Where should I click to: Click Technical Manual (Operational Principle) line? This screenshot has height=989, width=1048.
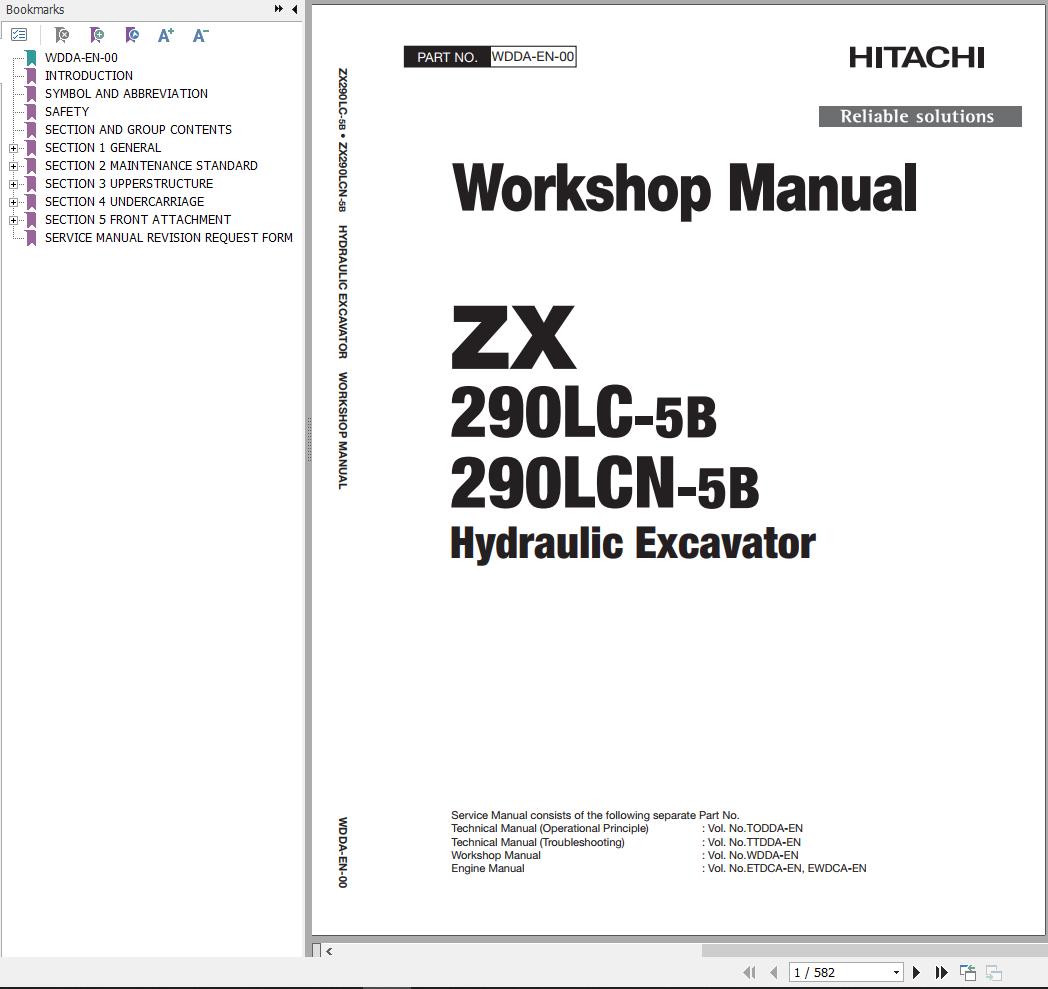(x=550, y=829)
